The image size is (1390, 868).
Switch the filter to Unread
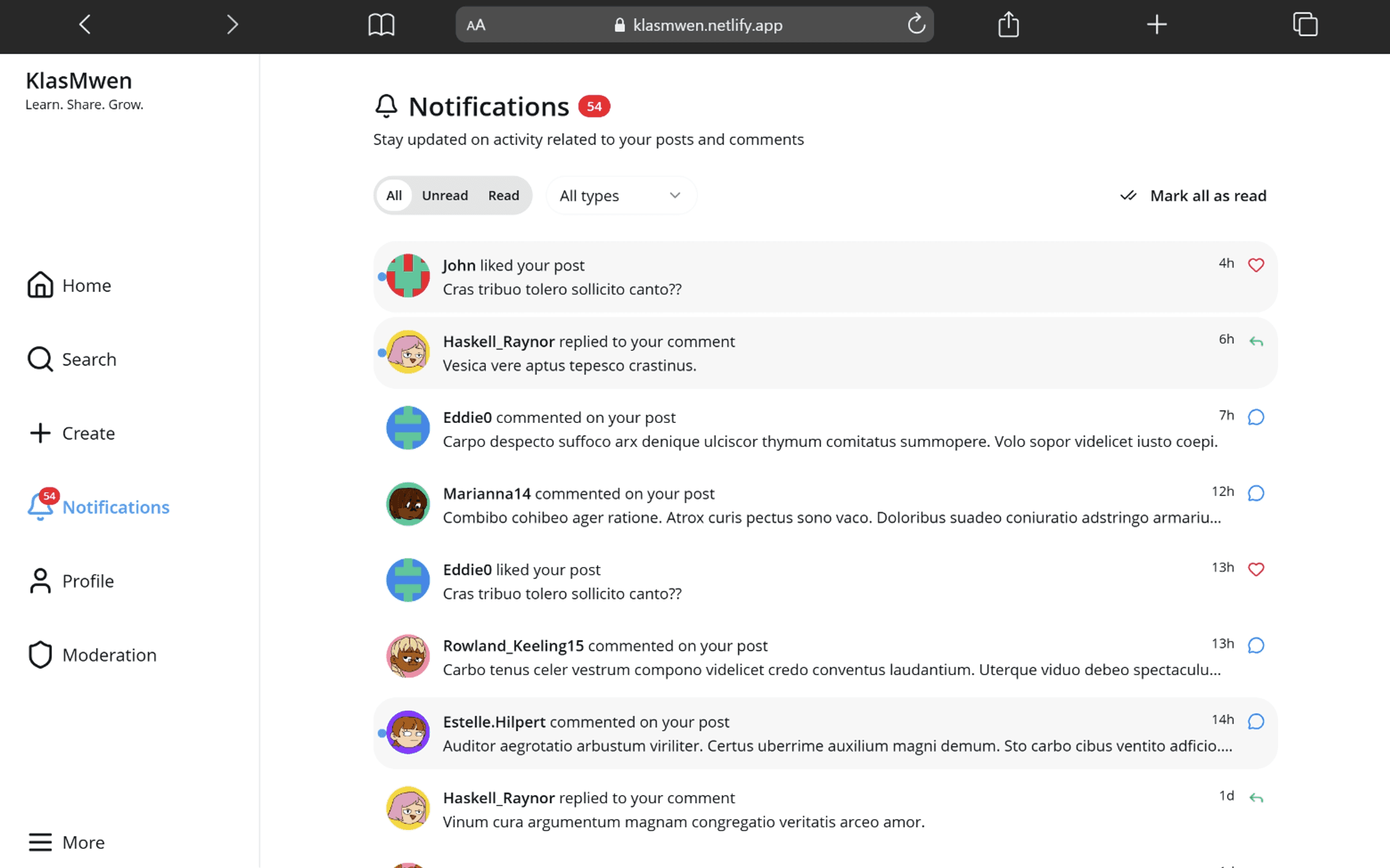pyautogui.click(x=445, y=195)
